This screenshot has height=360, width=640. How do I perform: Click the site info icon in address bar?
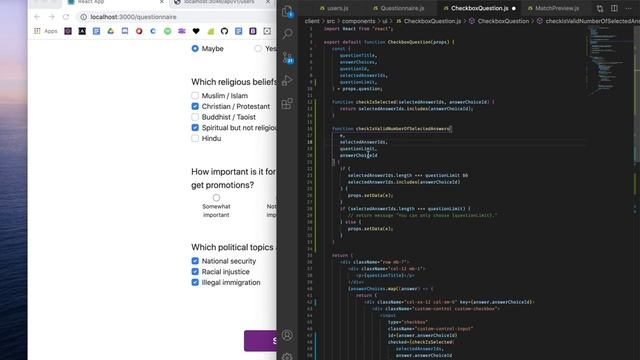pos(83,17)
